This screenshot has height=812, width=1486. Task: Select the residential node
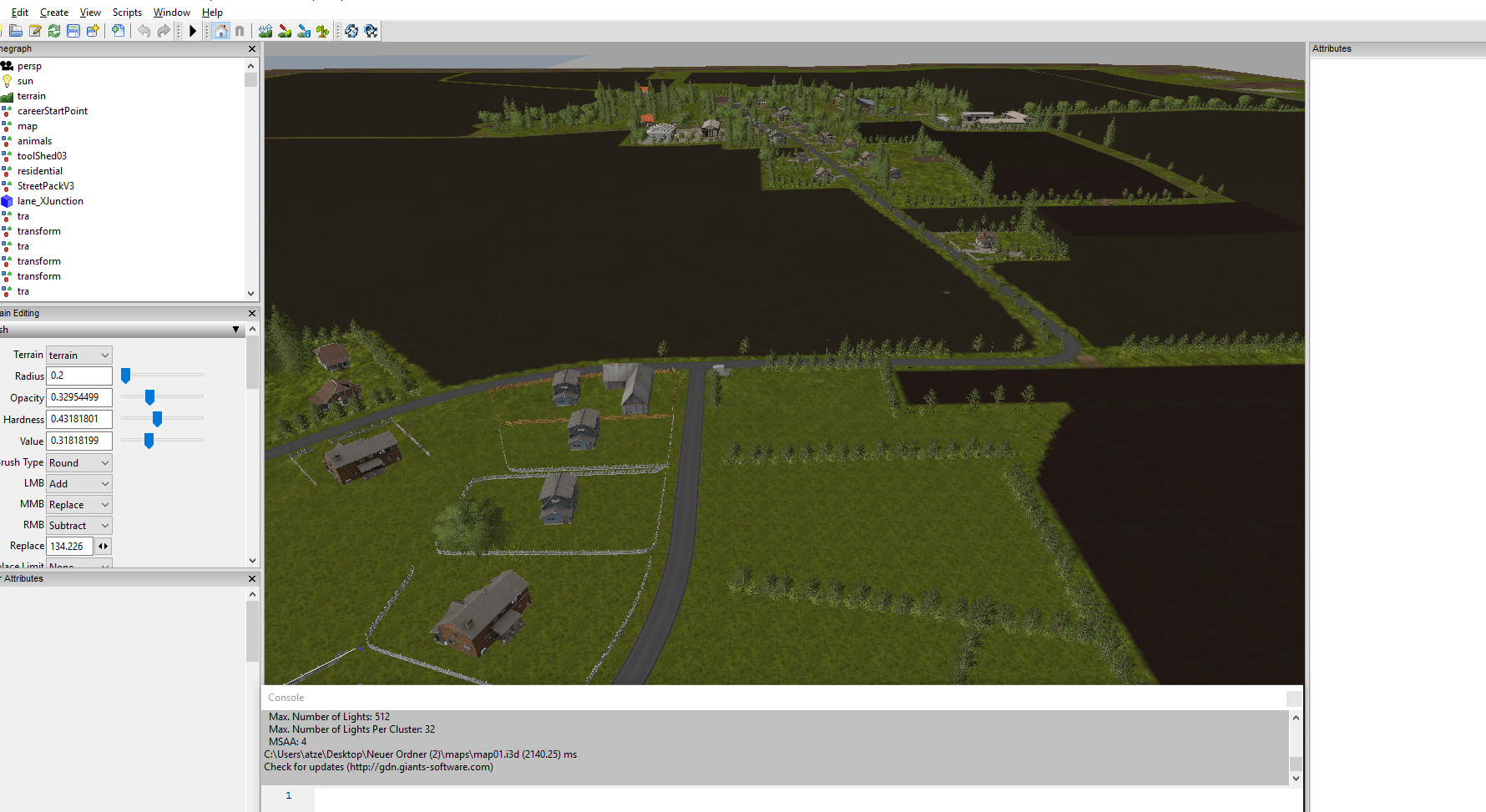click(x=40, y=171)
